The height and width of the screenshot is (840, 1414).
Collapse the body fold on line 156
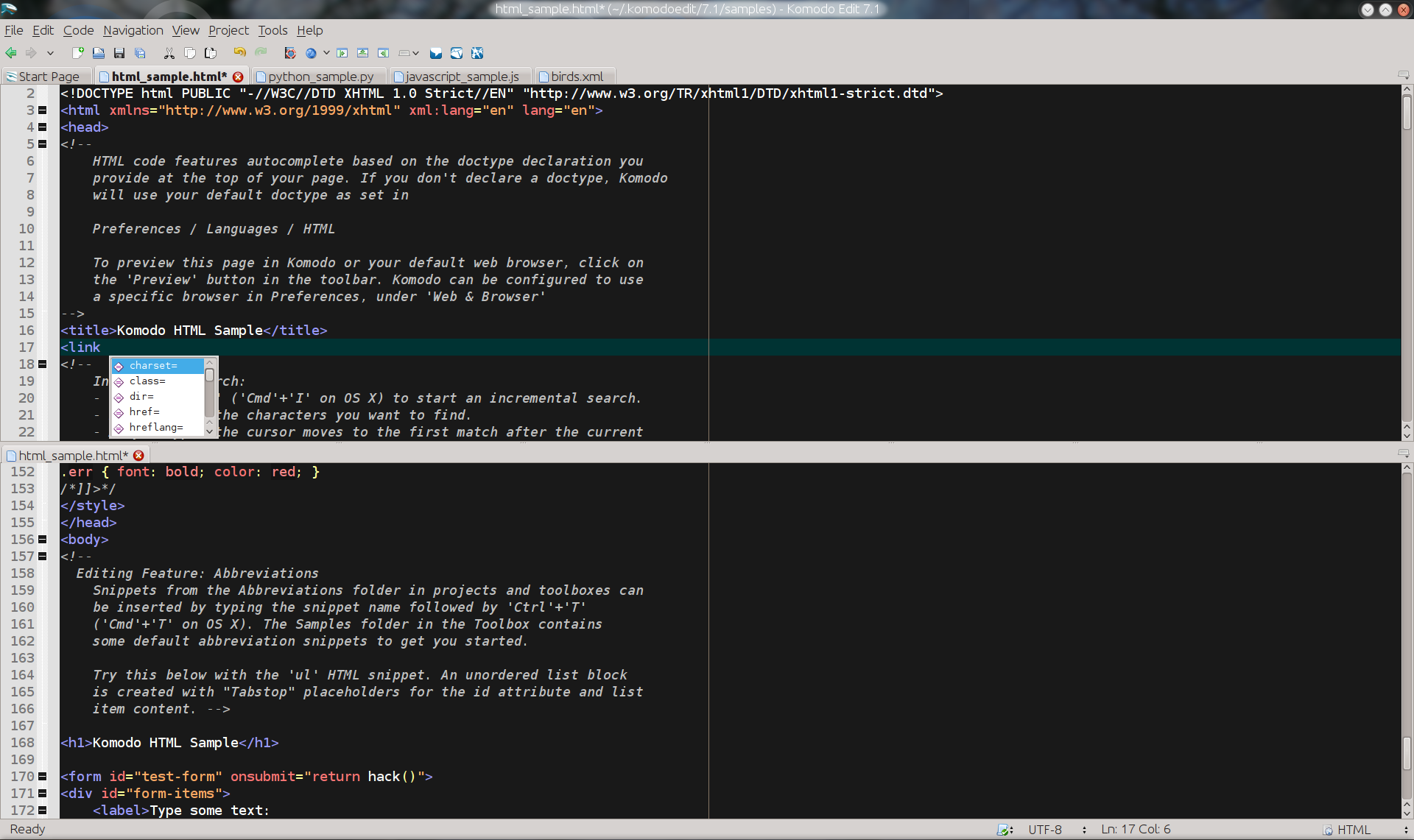pos(43,540)
